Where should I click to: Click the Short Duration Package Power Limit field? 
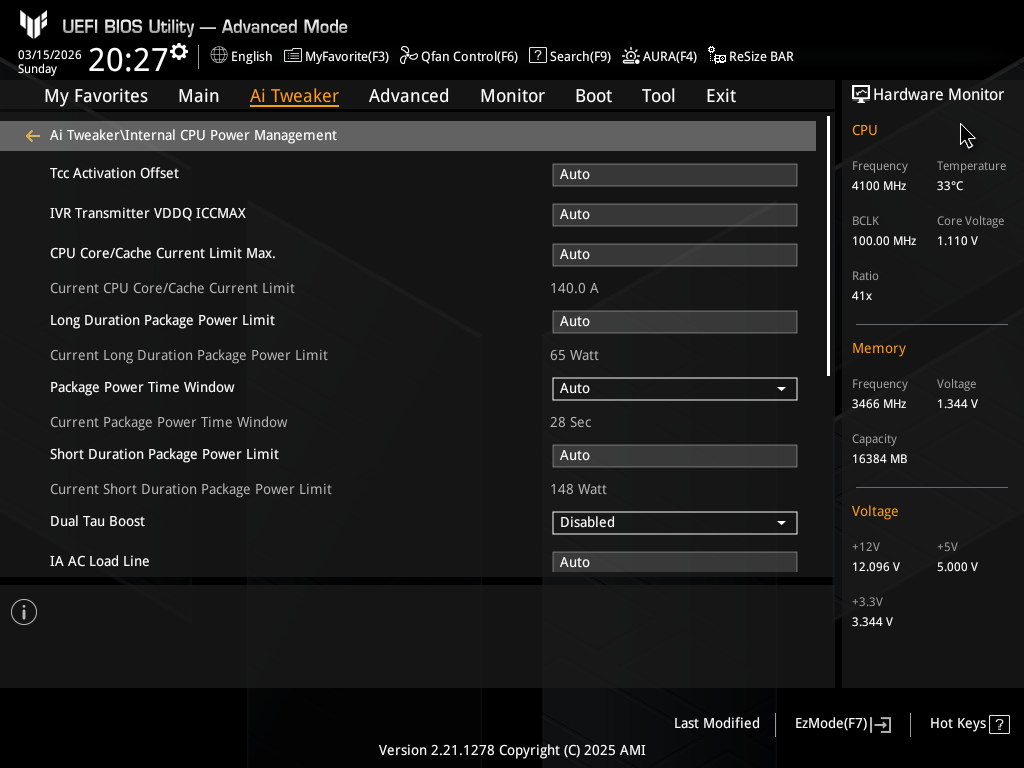point(675,456)
